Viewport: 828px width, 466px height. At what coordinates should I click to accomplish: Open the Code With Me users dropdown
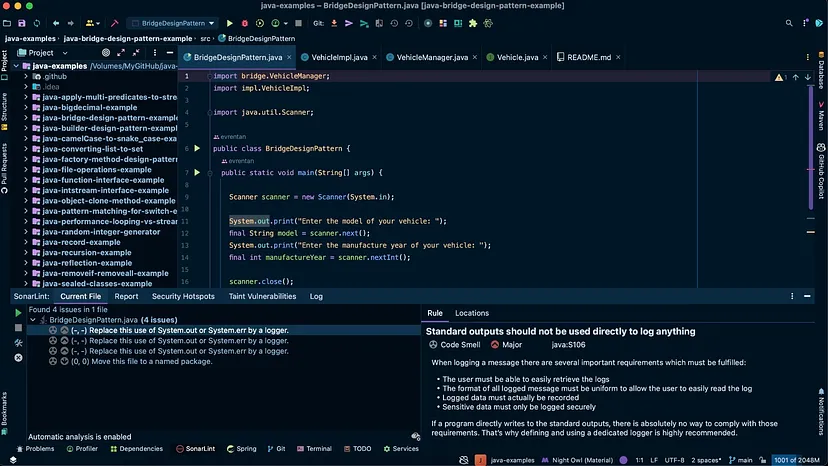coord(93,23)
